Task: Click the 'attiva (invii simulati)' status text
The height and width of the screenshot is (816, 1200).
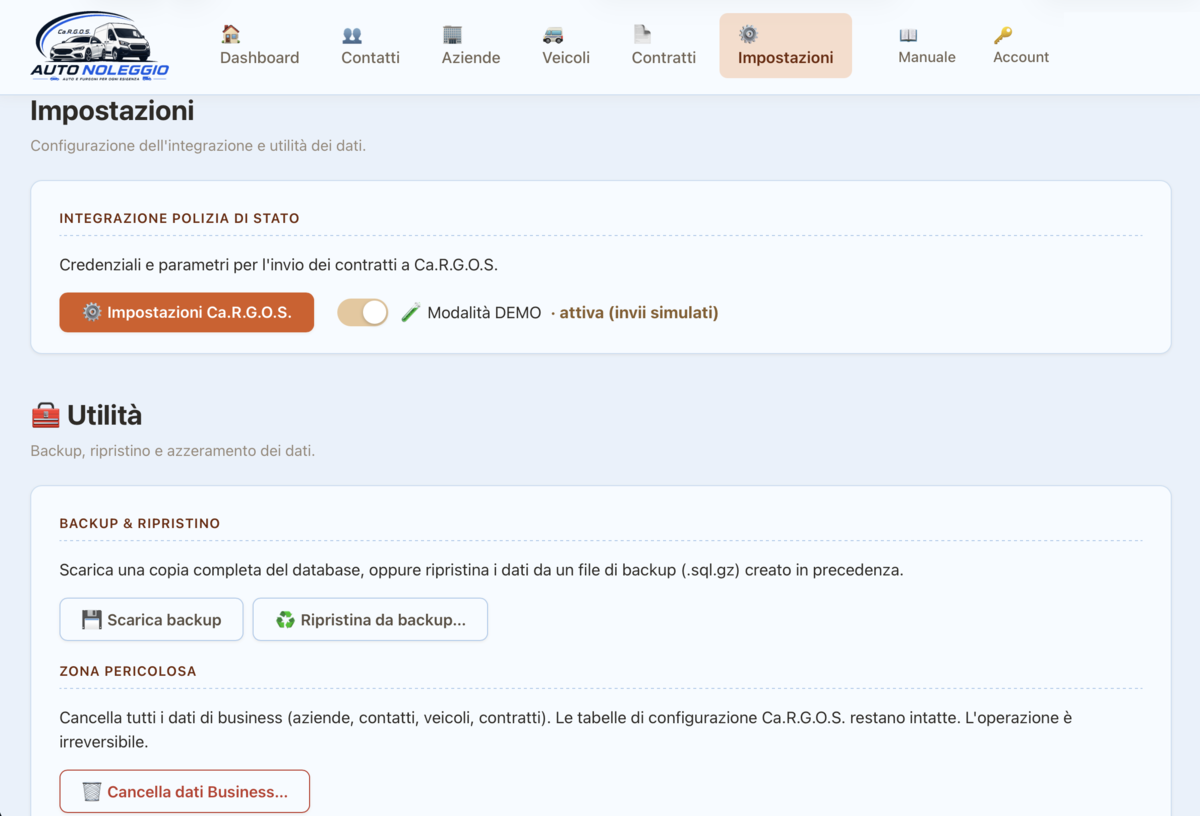Action: pos(639,313)
